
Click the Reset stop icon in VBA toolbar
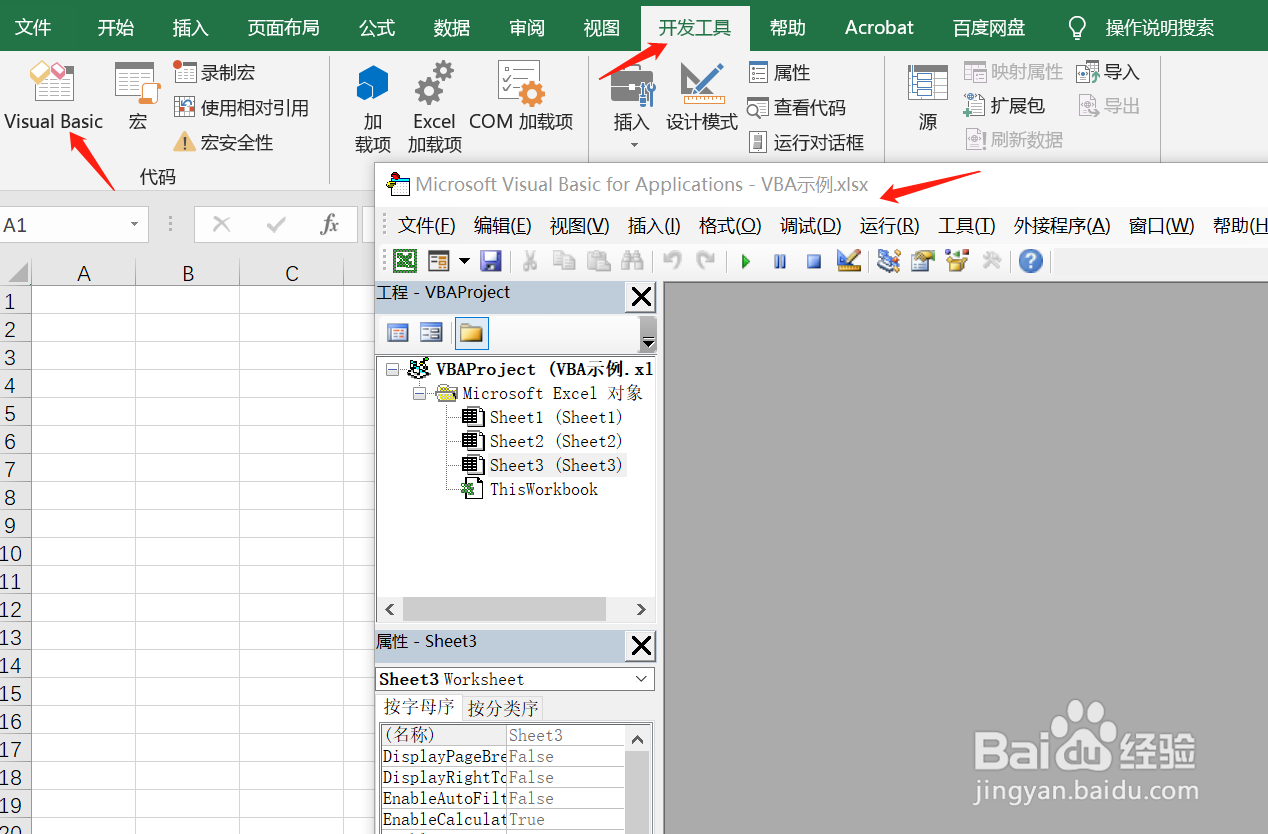tap(814, 261)
